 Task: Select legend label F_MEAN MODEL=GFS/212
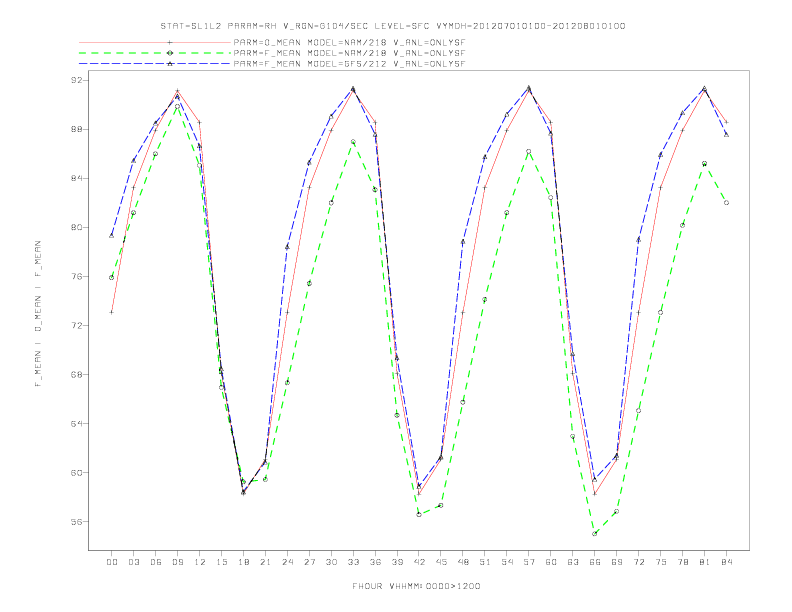[349, 64]
